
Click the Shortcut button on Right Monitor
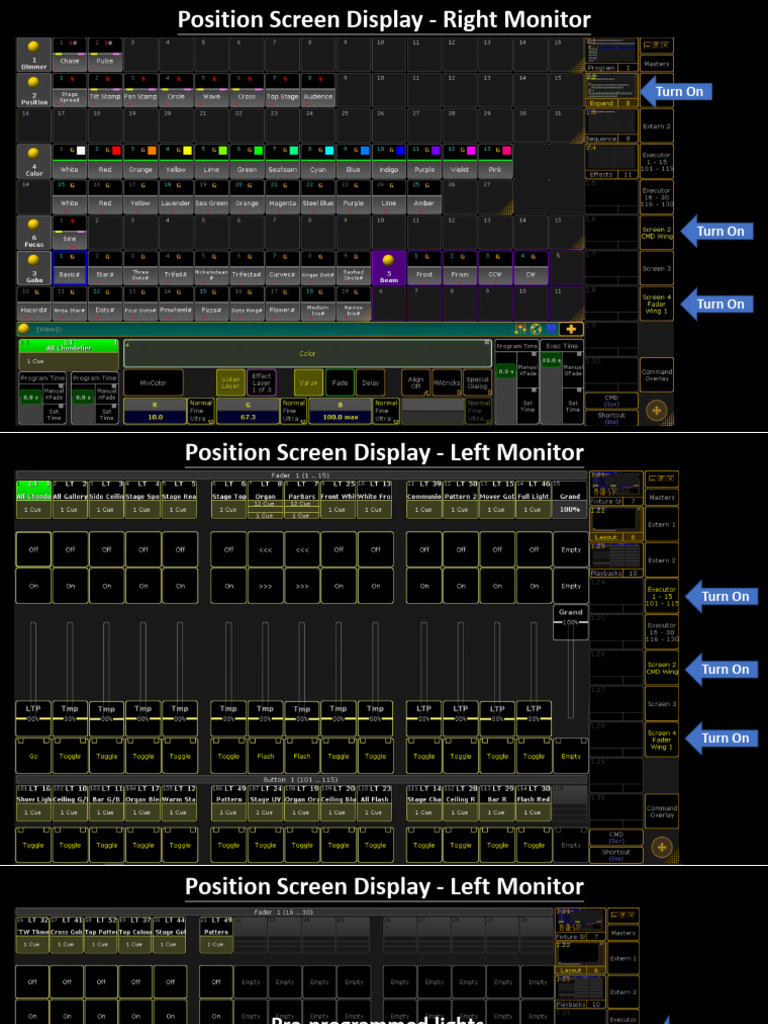click(611, 418)
